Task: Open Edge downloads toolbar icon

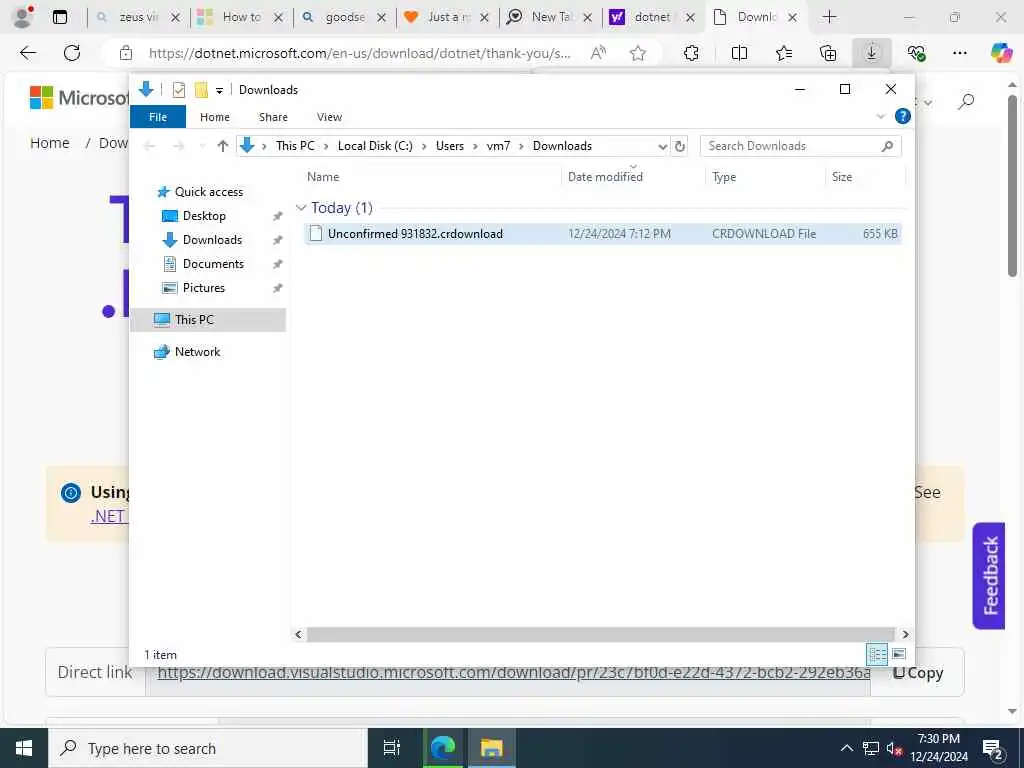Action: click(872, 53)
